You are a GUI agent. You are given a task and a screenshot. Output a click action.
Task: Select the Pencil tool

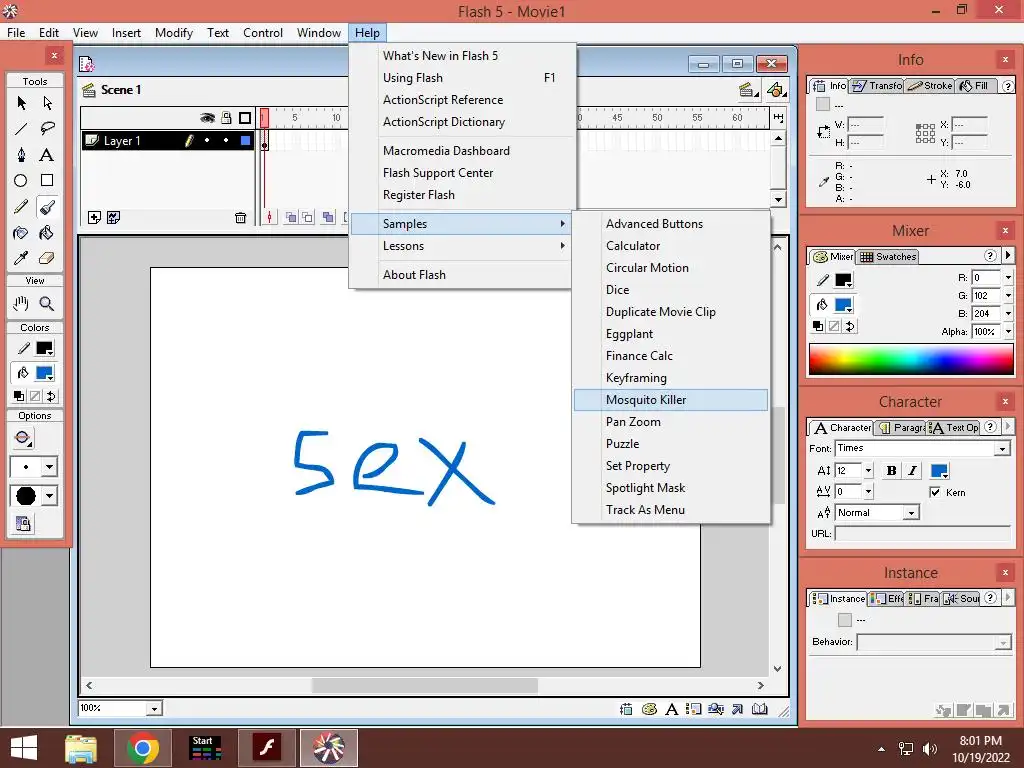coord(22,207)
